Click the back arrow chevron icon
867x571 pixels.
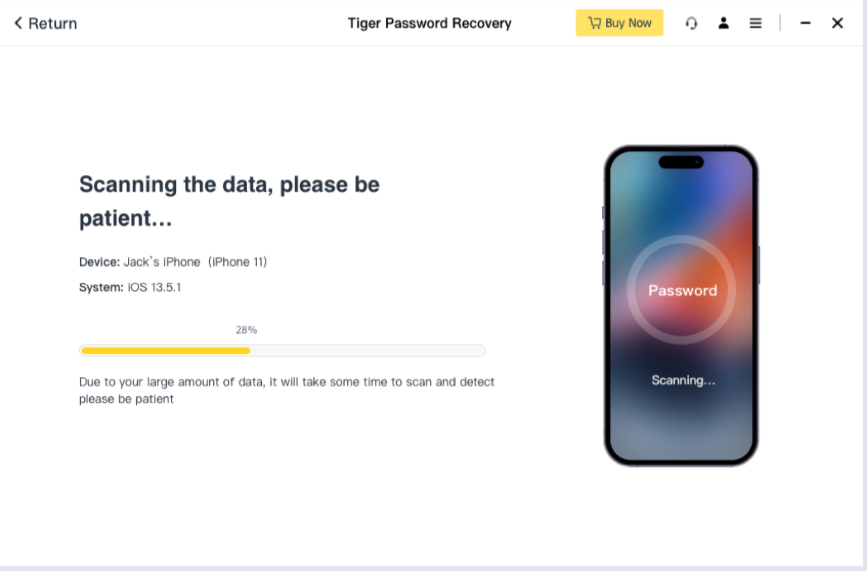(18, 23)
